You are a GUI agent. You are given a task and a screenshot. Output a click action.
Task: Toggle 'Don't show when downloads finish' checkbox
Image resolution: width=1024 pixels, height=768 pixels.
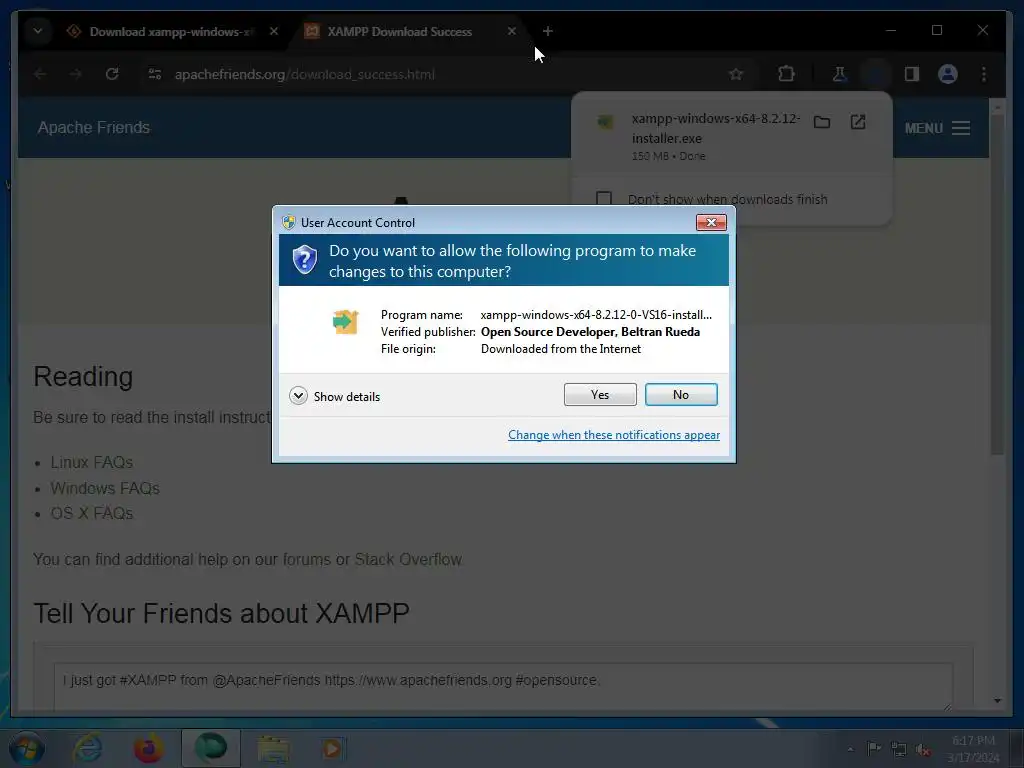point(604,199)
